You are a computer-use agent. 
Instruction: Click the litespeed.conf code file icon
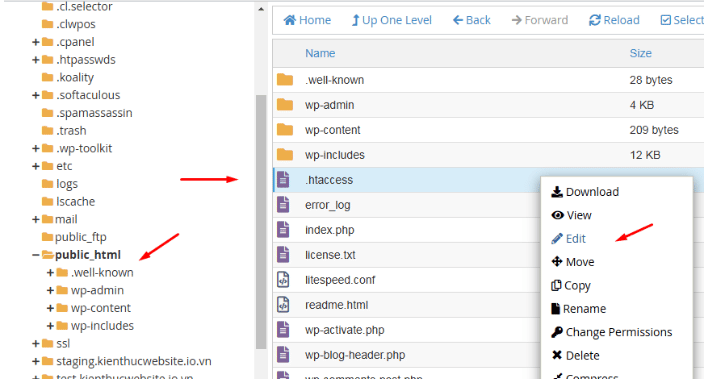point(283,280)
